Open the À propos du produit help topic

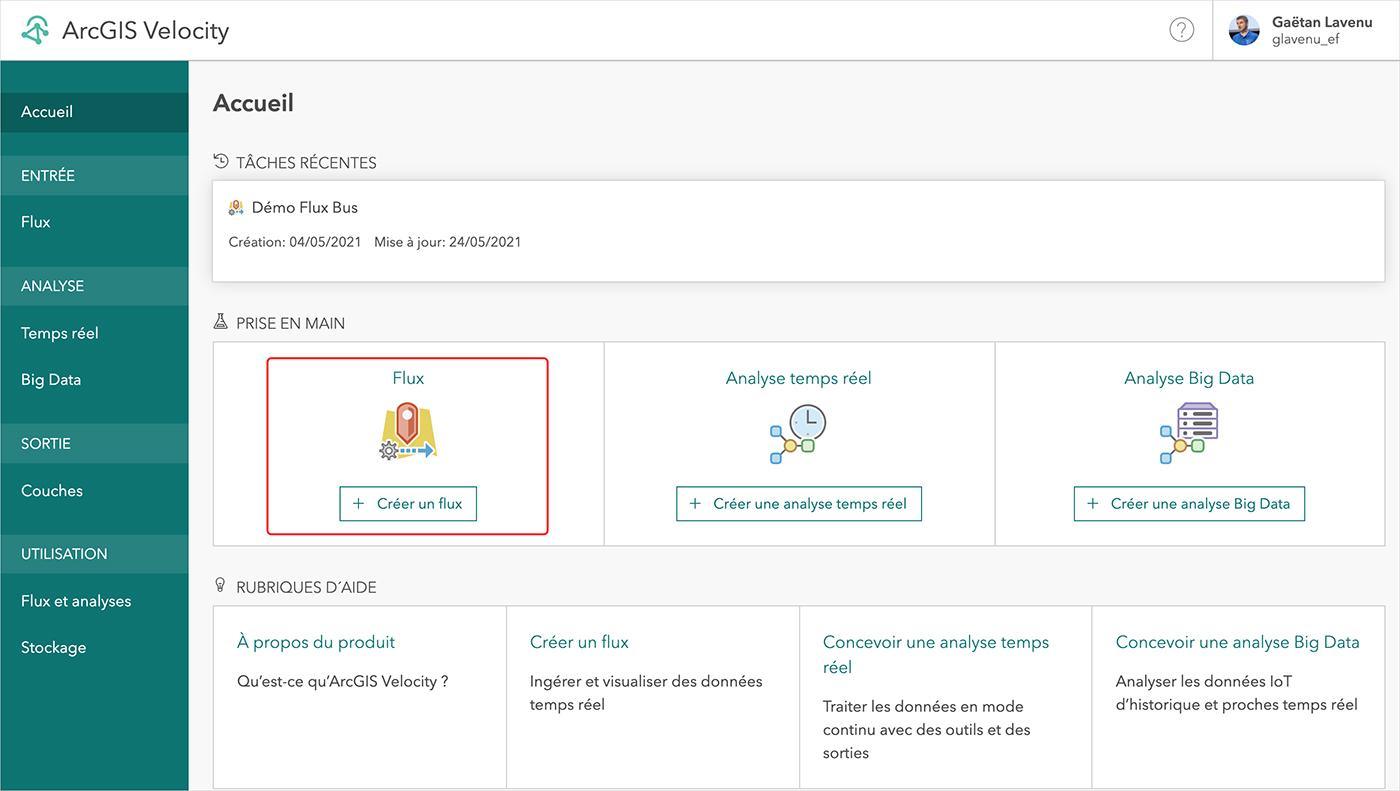316,642
